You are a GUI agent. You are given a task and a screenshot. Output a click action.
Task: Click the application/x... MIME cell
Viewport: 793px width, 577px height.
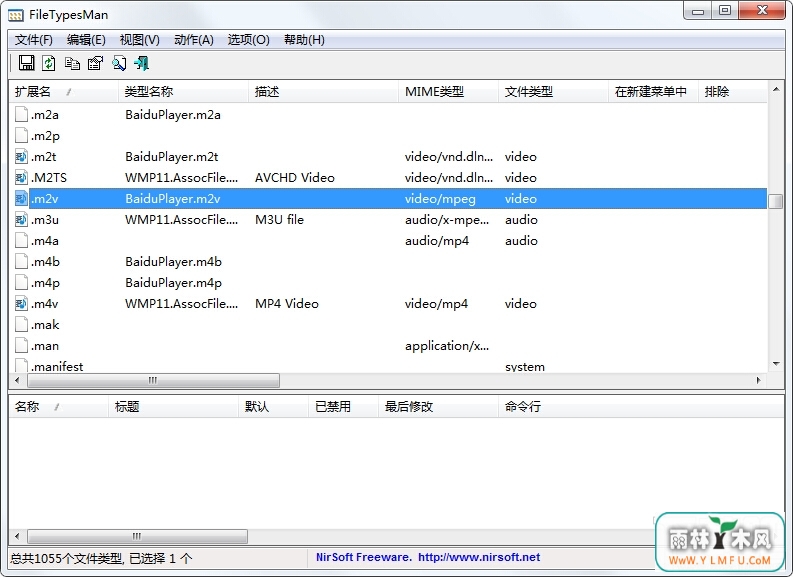click(x=447, y=345)
